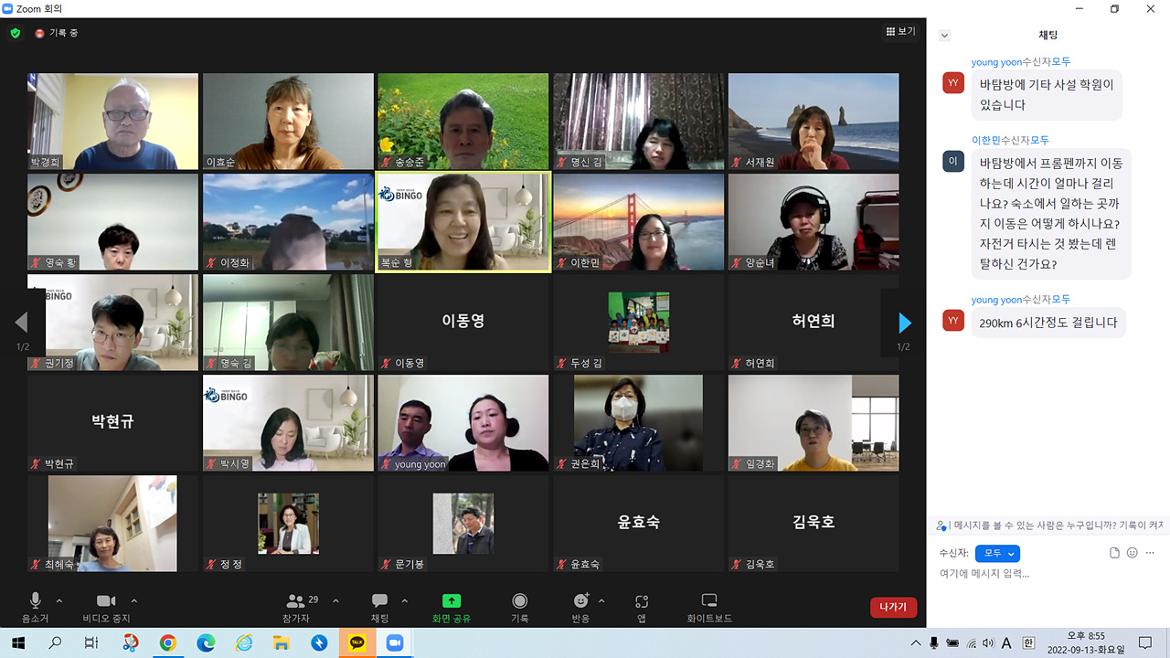
Task: Open the 앱 apps icon
Action: tap(642, 601)
